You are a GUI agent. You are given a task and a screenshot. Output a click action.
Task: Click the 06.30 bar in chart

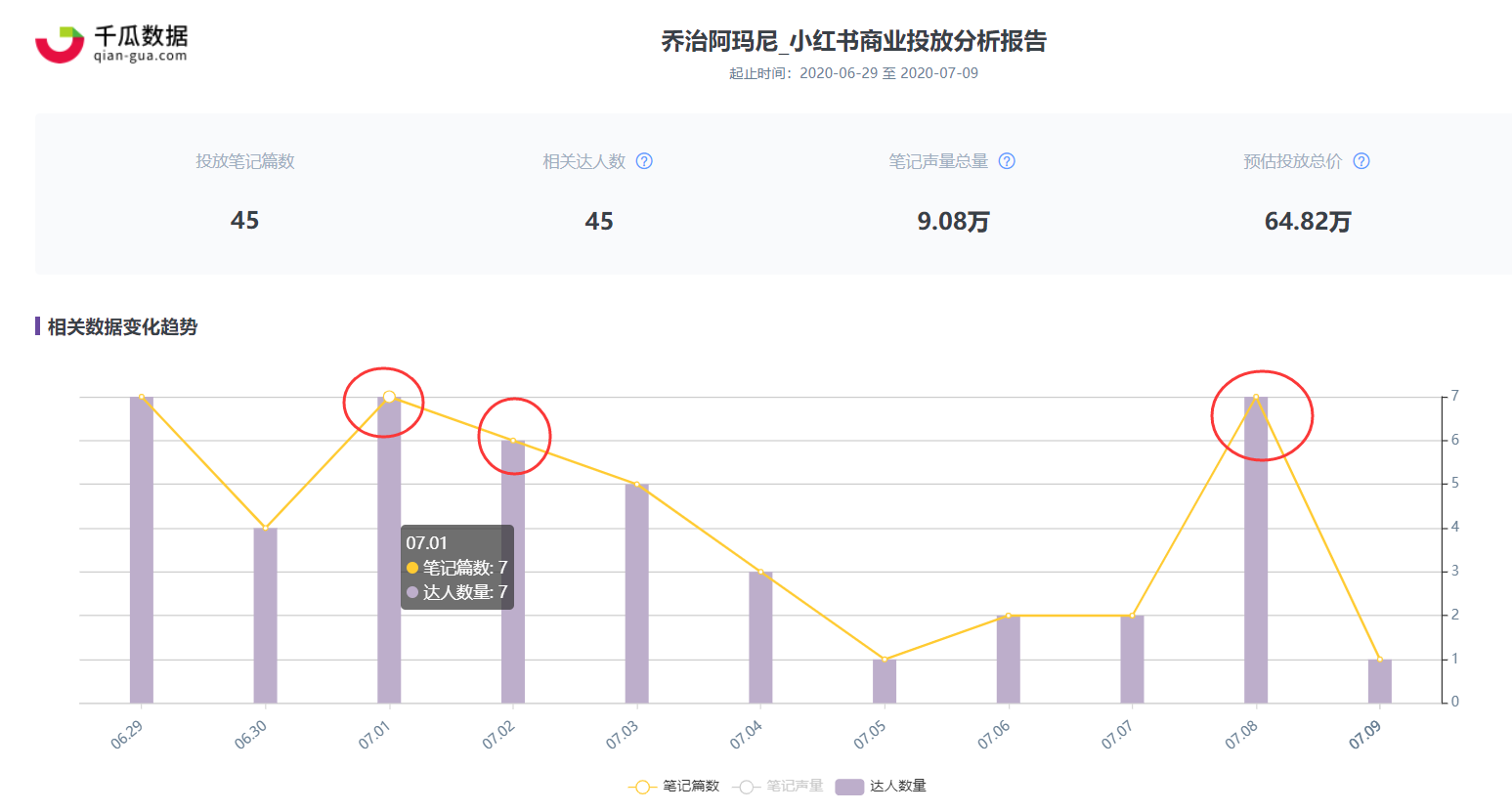pyautogui.click(x=265, y=616)
